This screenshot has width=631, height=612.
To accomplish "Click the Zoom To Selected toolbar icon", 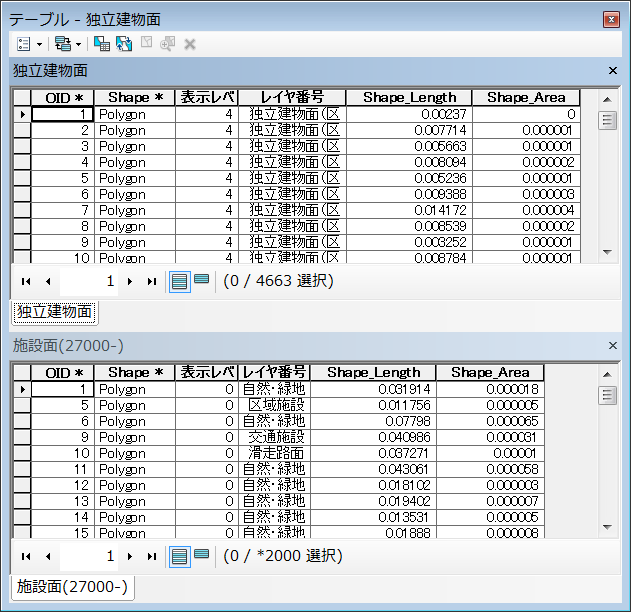I will [x=167, y=44].
